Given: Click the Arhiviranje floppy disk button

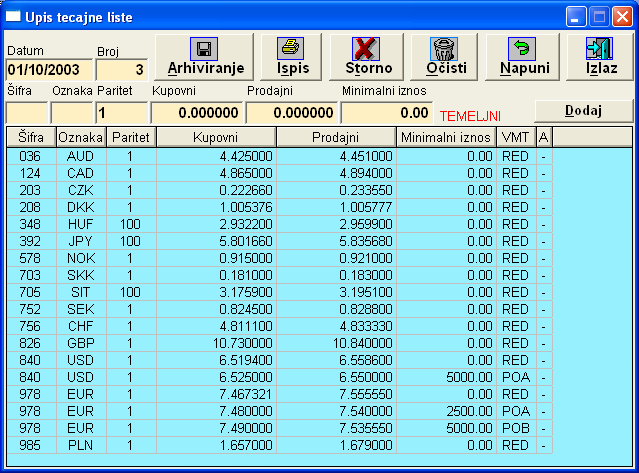Looking at the screenshot, I should point(203,58).
